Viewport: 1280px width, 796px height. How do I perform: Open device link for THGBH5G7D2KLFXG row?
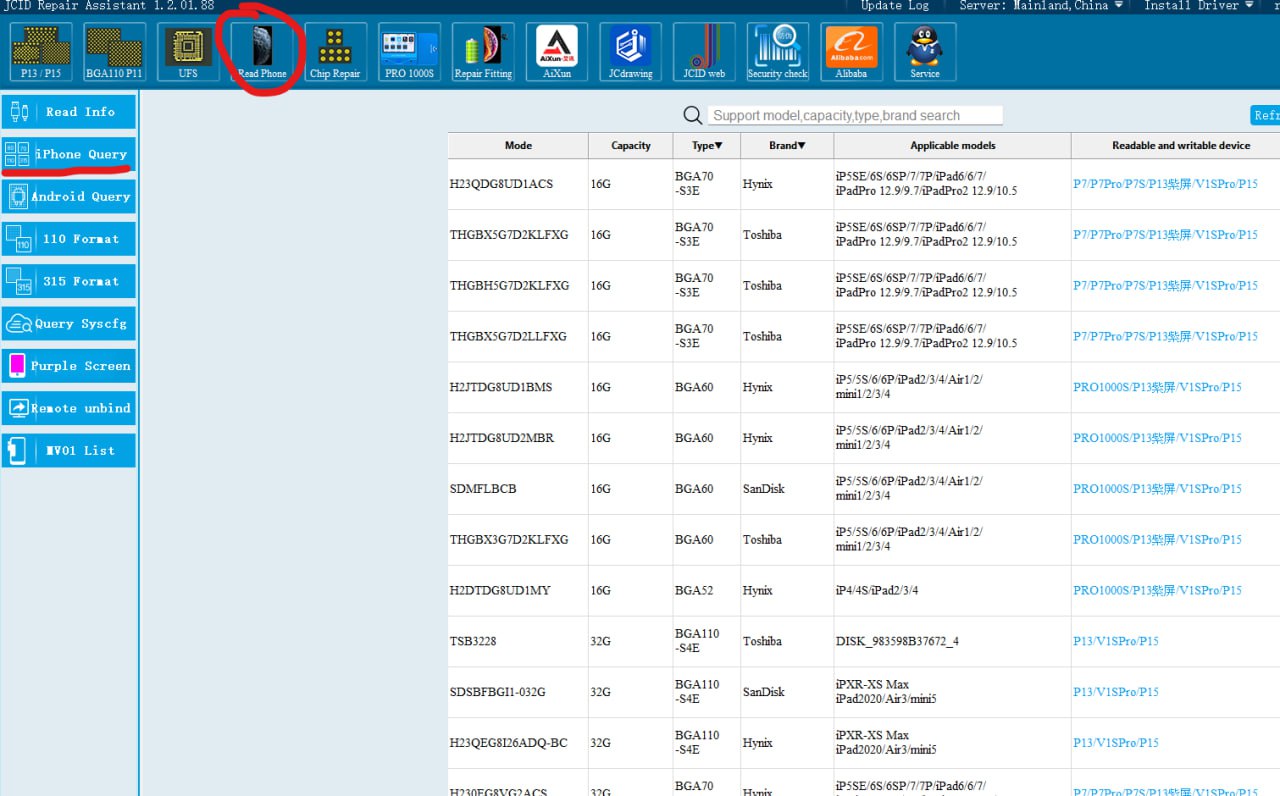click(x=1165, y=285)
